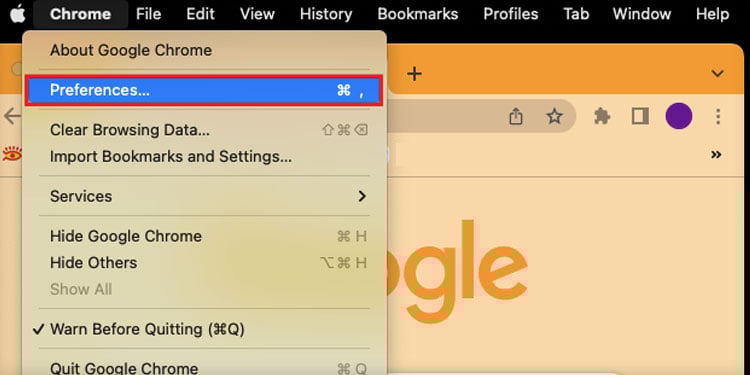Open the File menu
The image size is (750, 375).
[x=148, y=14]
